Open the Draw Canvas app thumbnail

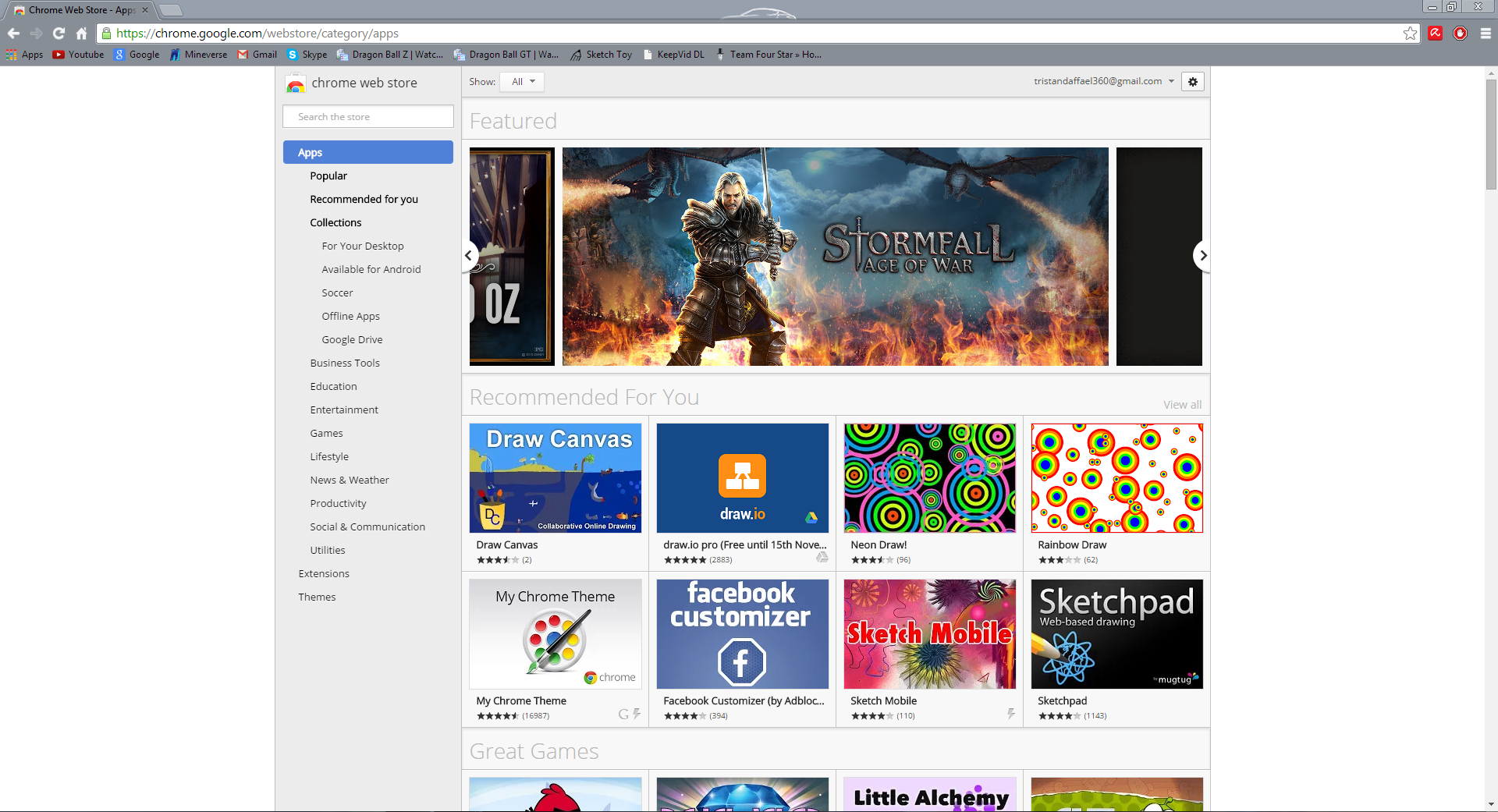click(x=556, y=478)
